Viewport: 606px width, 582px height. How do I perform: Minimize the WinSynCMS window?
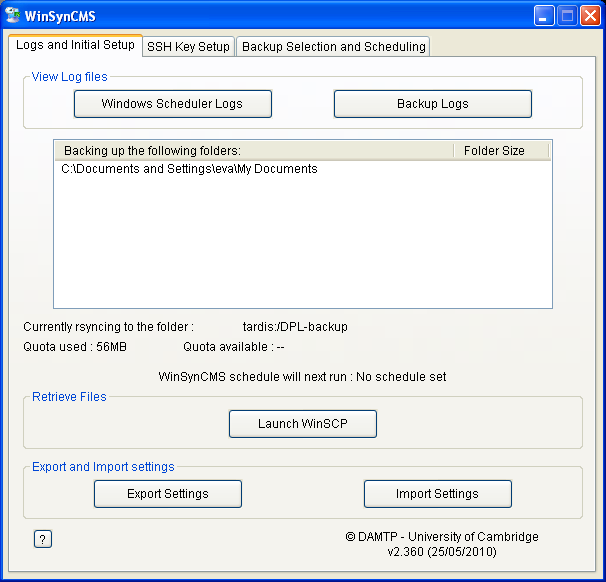pyautogui.click(x=545, y=15)
